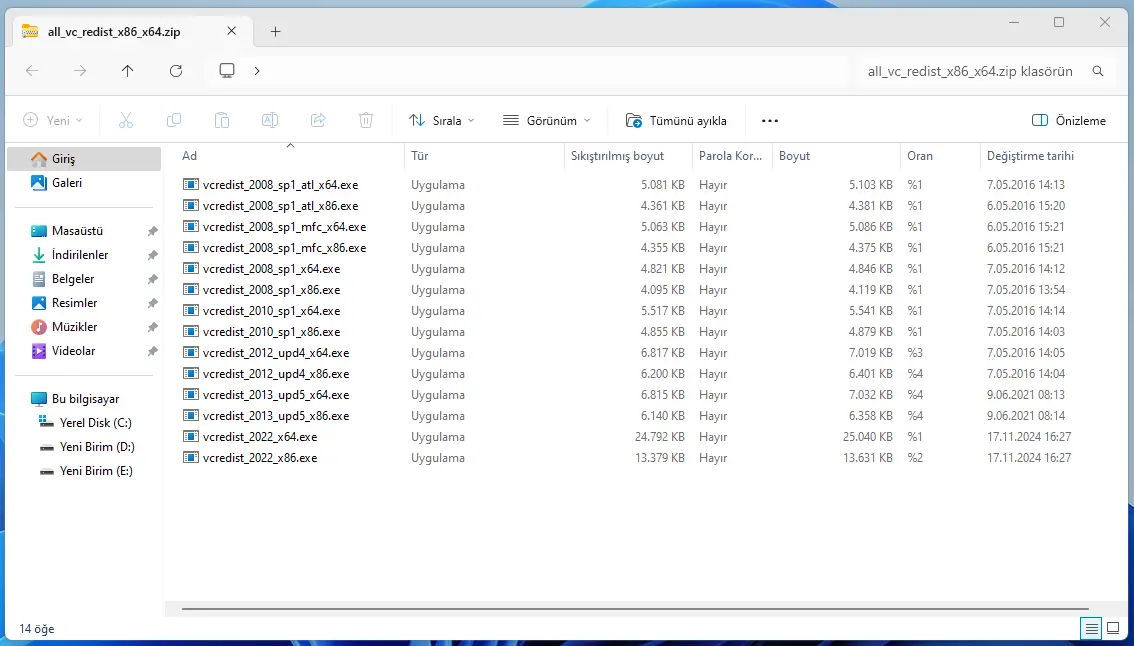Click the Copy icon in the toolbar

click(x=173, y=120)
